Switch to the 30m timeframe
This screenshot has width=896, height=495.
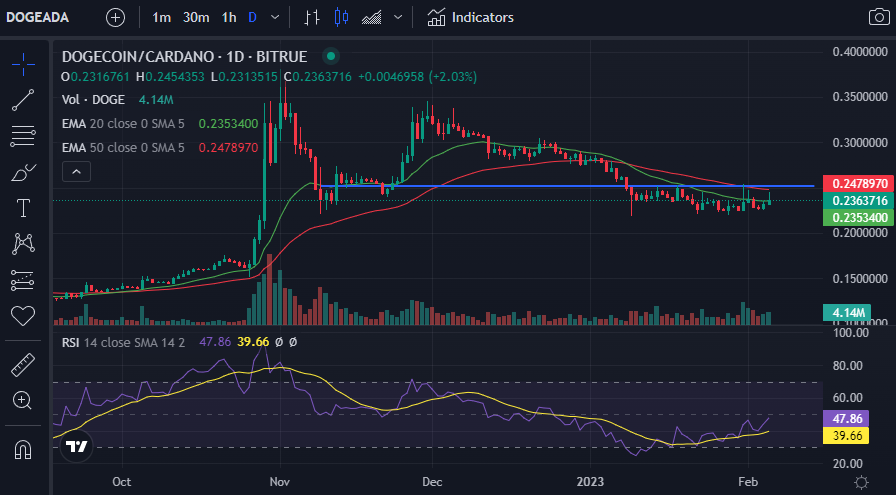click(x=196, y=18)
